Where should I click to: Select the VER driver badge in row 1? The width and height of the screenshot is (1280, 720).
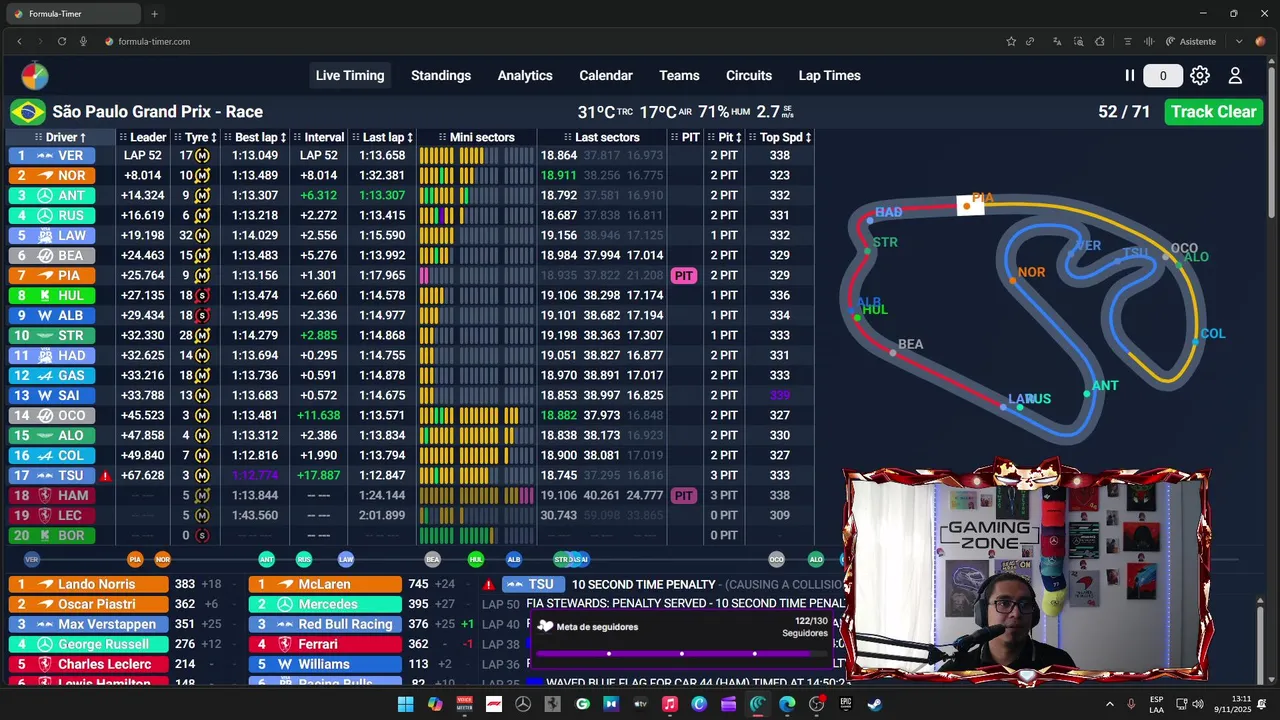(52, 155)
